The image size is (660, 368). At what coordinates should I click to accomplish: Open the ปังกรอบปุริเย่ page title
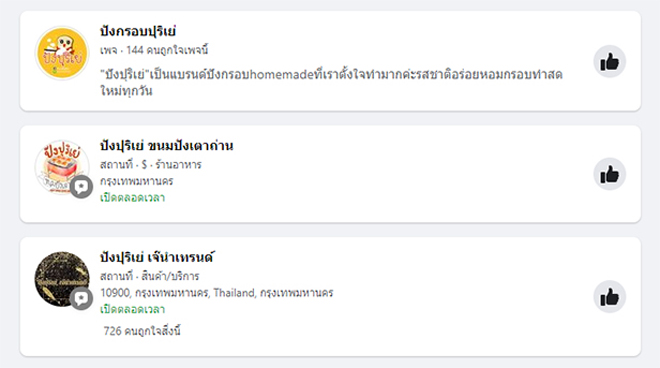coord(138,31)
